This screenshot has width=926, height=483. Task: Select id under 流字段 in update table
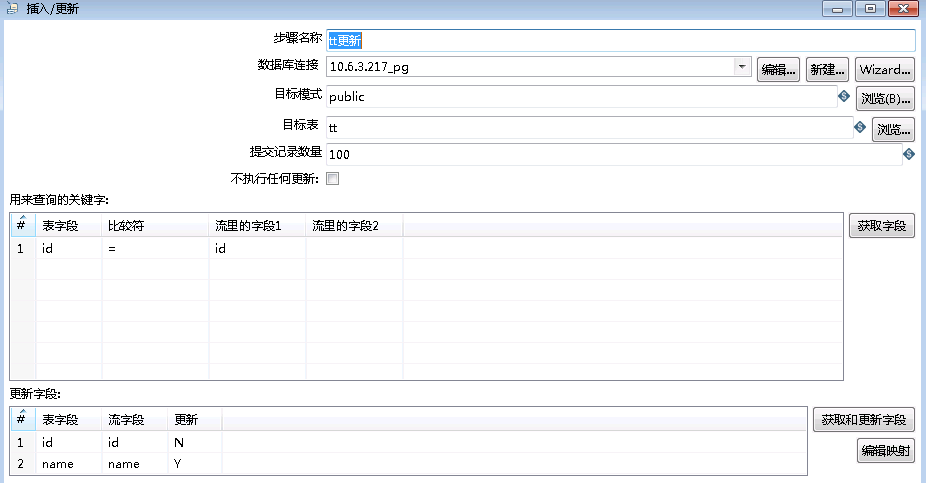coord(135,442)
